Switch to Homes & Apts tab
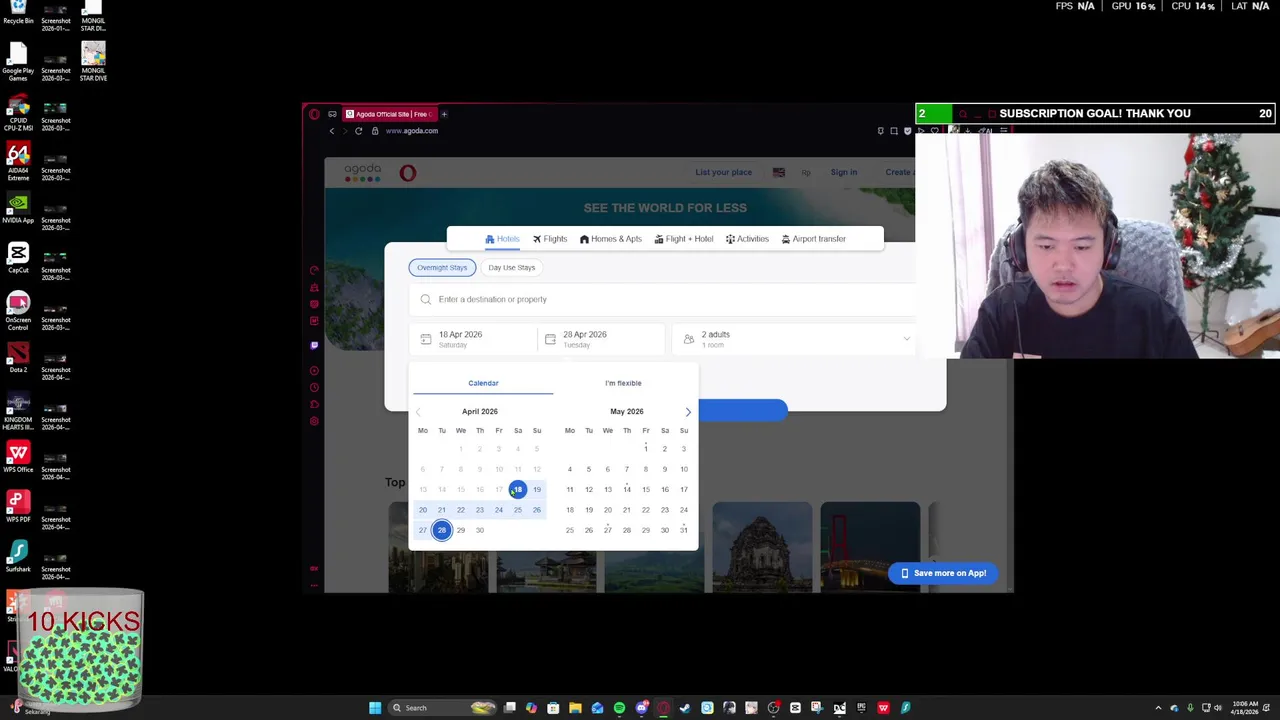 (611, 239)
